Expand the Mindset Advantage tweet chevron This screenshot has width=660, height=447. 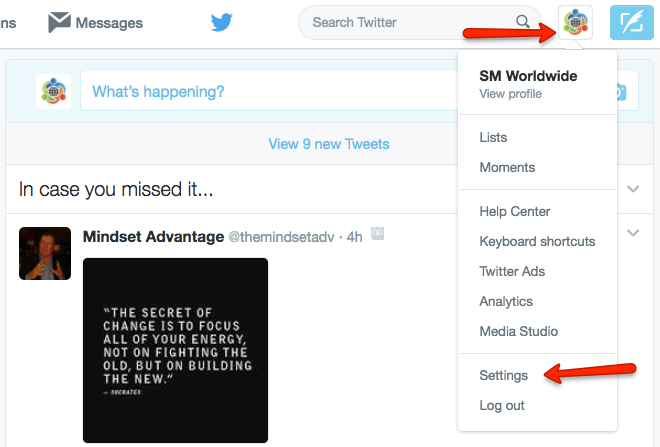633,232
